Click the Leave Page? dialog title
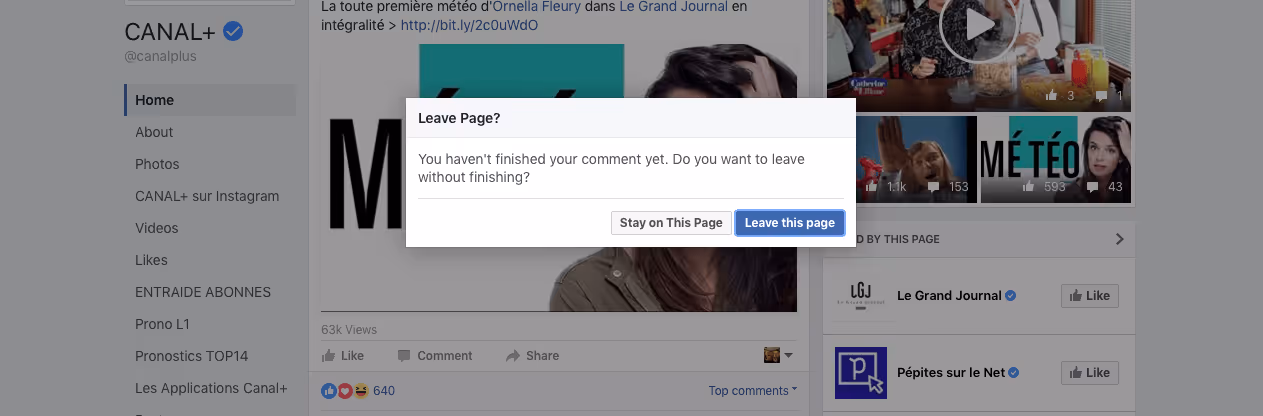This screenshot has height=416, width=1263. (x=459, y=118)
